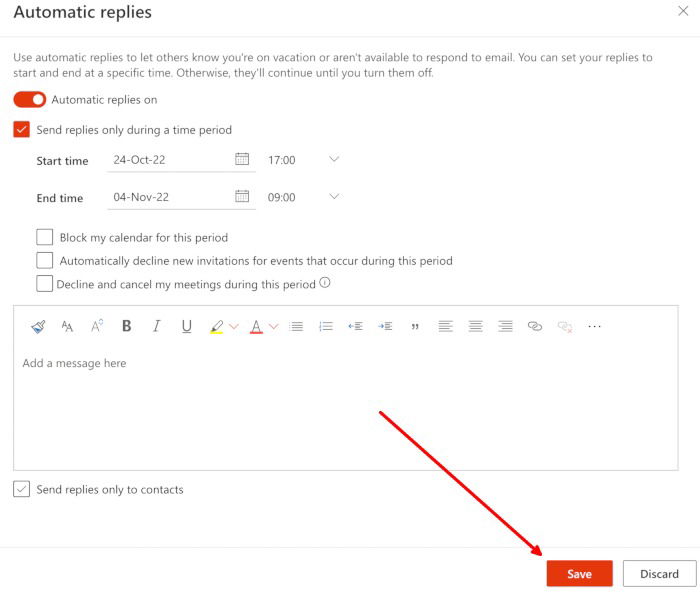Click the Format painter icon
700x595 pixels.
point(38,326)
